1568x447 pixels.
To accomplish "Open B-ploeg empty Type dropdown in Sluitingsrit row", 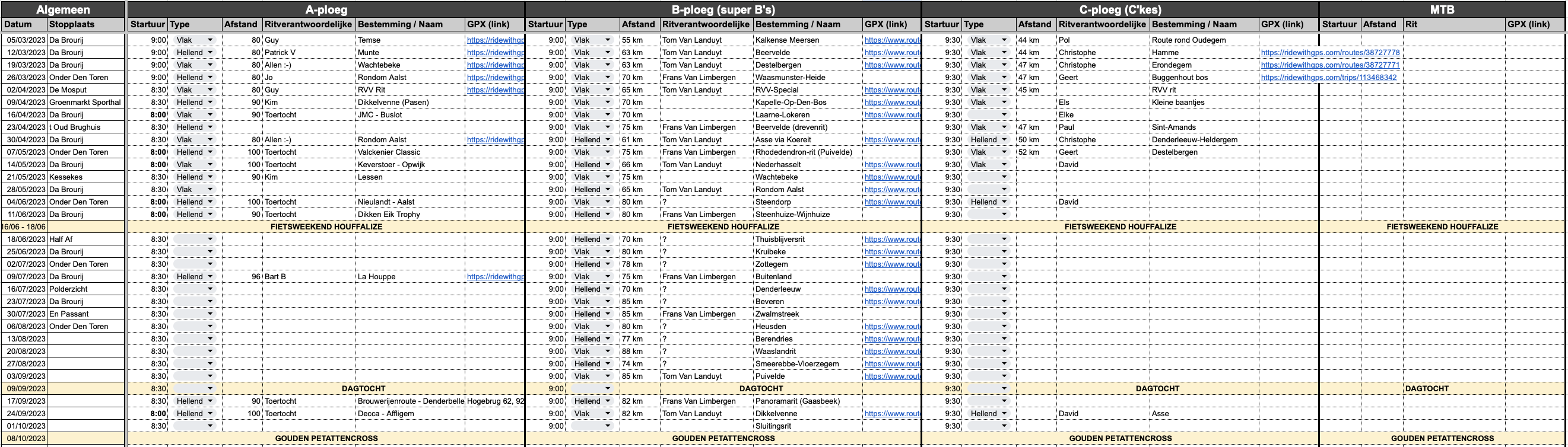I will tap(592, 426).
